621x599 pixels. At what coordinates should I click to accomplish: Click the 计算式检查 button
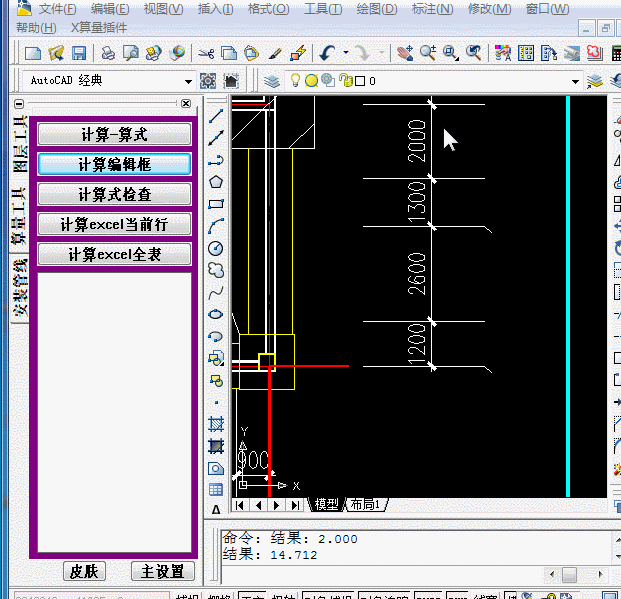click(x=114, y=194)
